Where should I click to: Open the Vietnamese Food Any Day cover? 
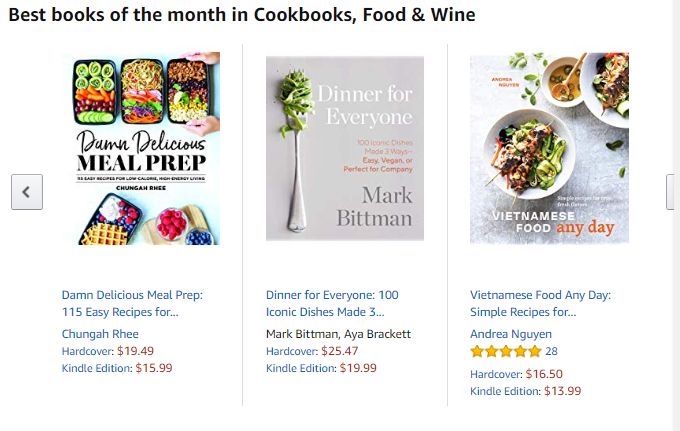(x=549, y=148)
